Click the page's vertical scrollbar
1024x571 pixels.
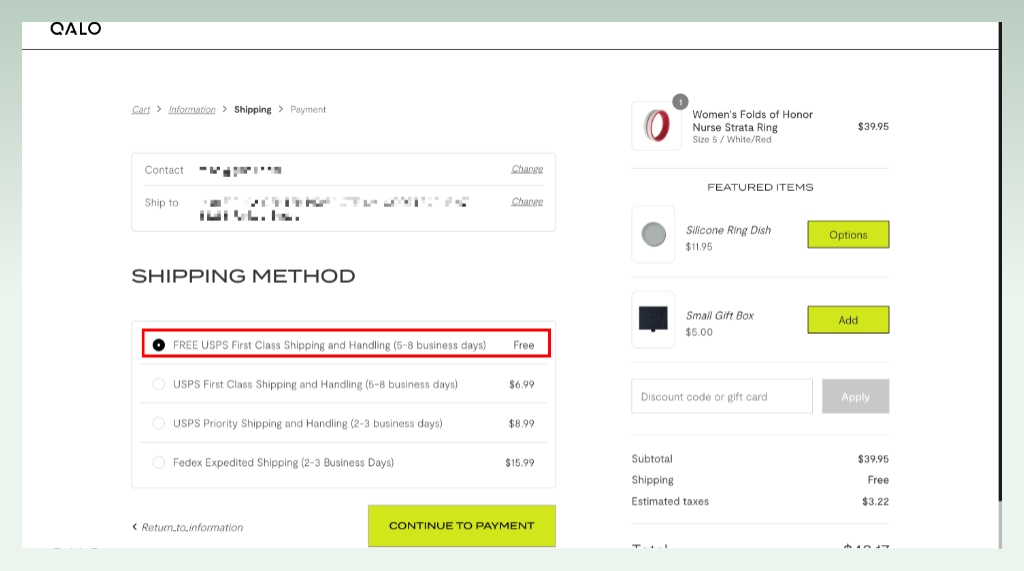(1000, 261)
